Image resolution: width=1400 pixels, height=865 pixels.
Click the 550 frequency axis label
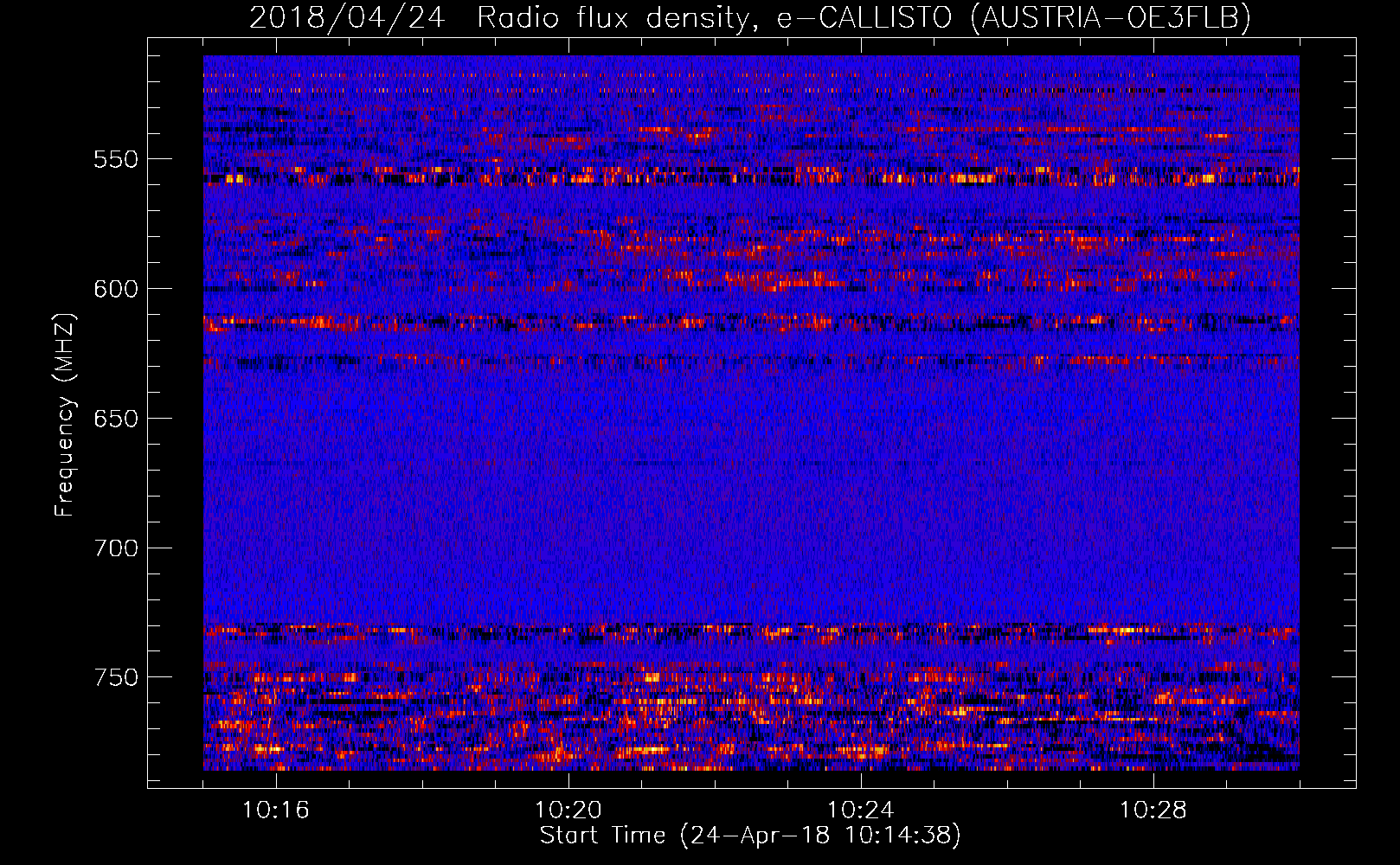click(x=116, y=159)
